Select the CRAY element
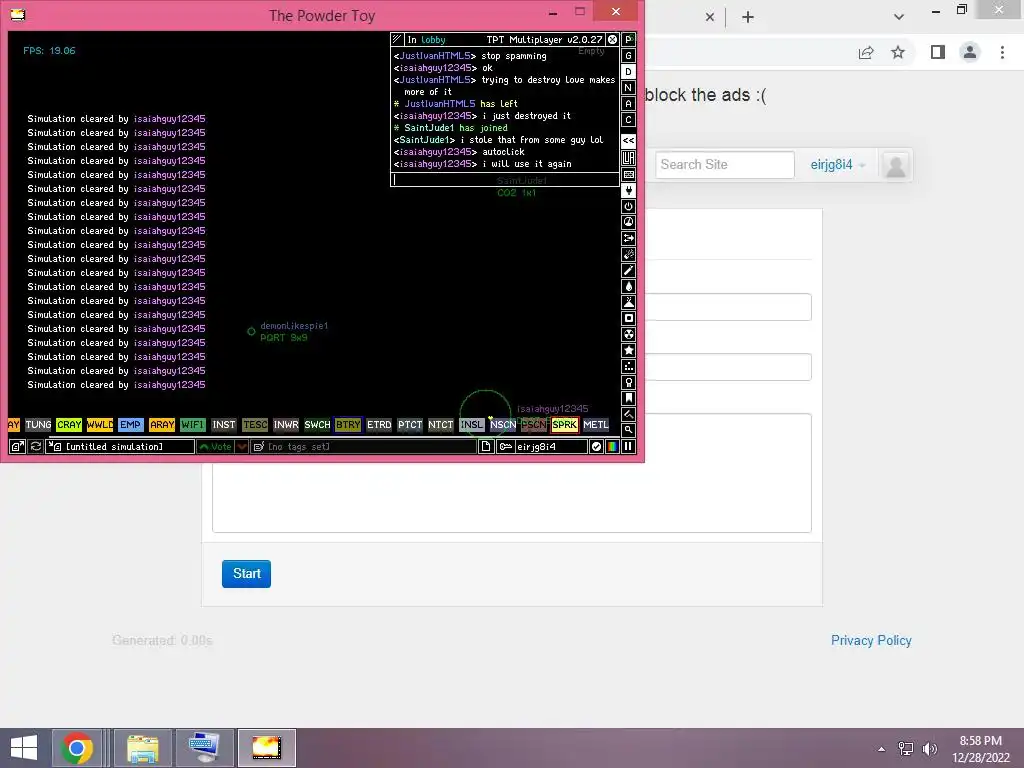Screen dimensions: 1024x768 click(x=69, y=424)
